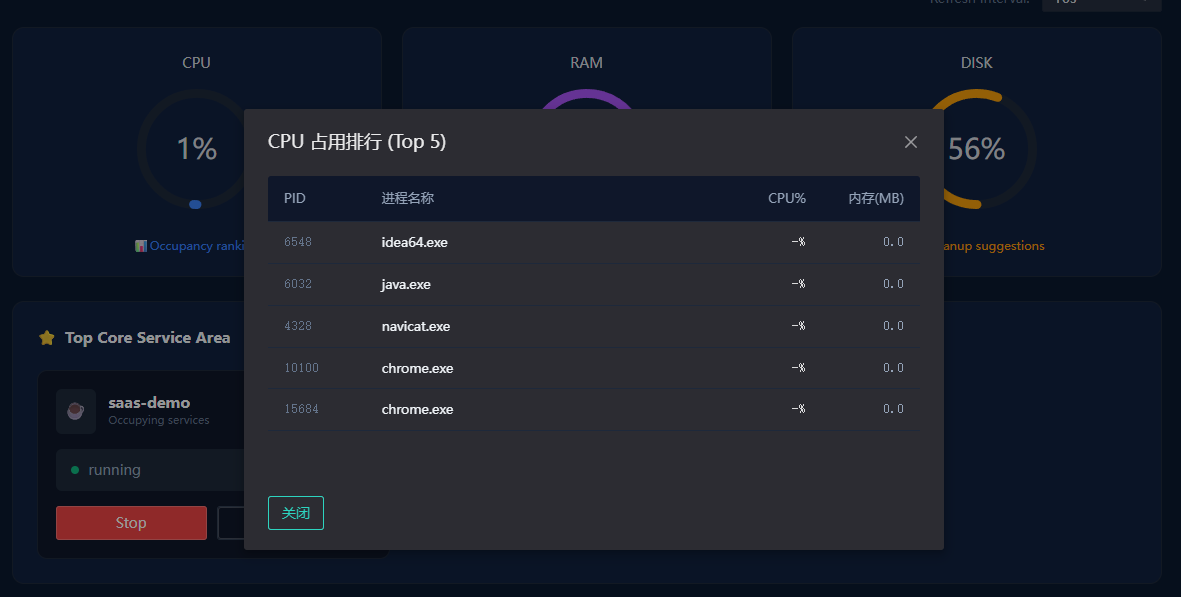Click PID 15684
The height and width of the screenshot is (597, 1181).
click(x=301, y=409)
